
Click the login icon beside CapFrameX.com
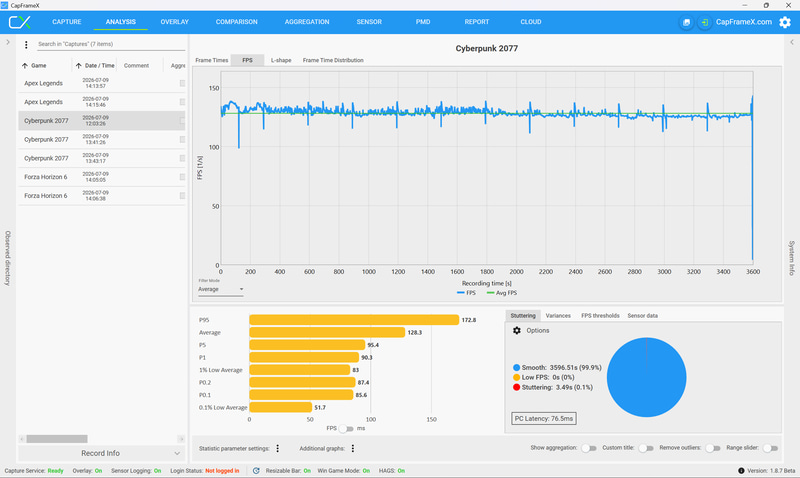(x=705, y=22)
